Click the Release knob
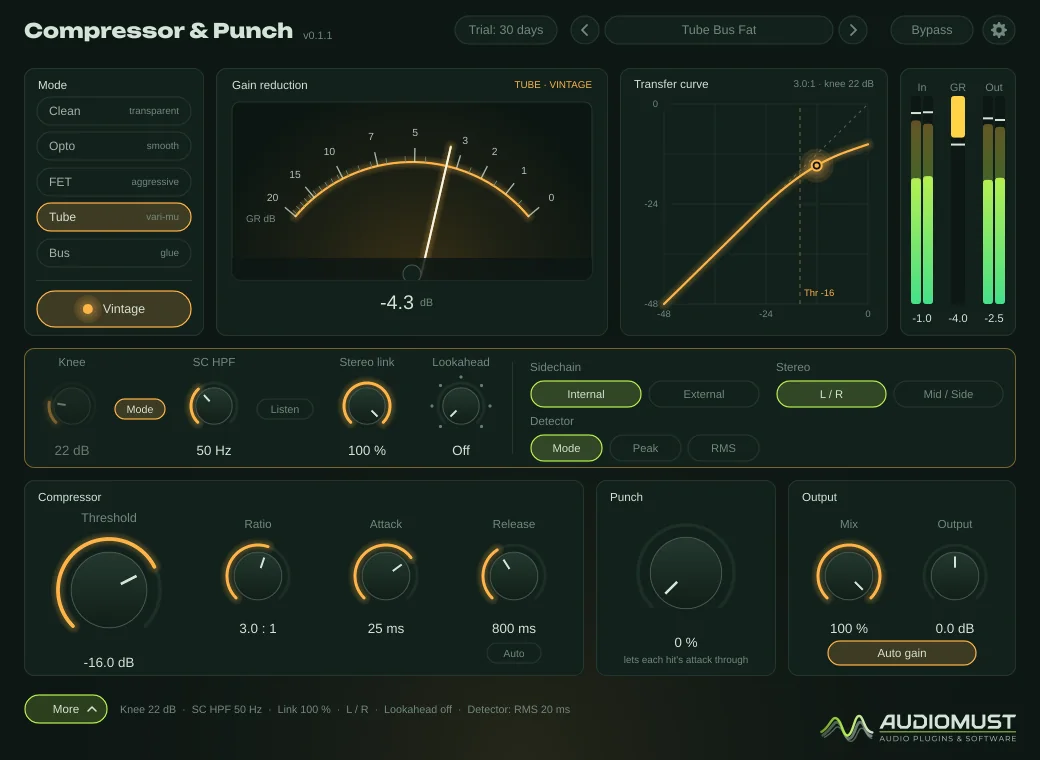This screenshot has height=760, width=1040. click(513, 575)
